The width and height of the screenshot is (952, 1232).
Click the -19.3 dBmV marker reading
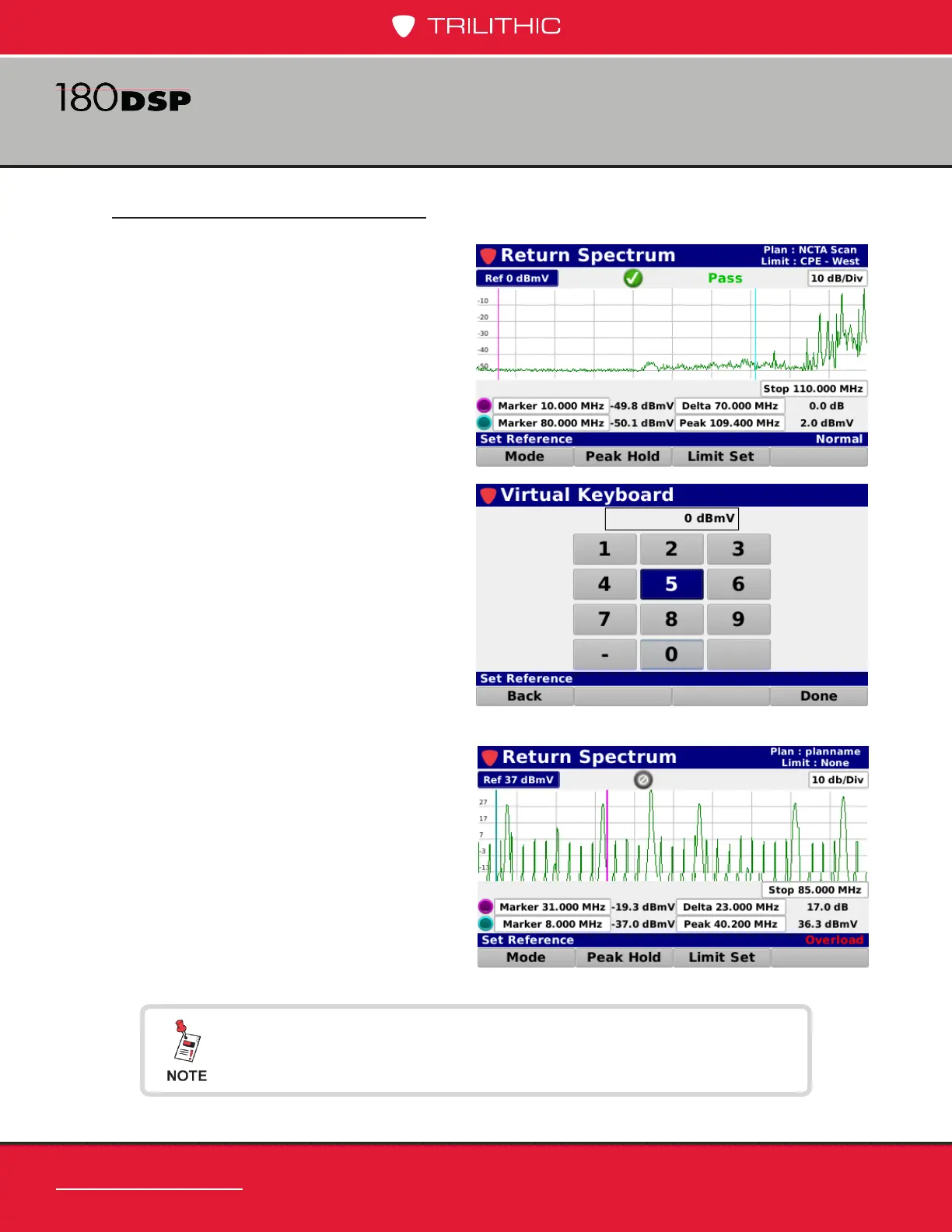(643, 906)
